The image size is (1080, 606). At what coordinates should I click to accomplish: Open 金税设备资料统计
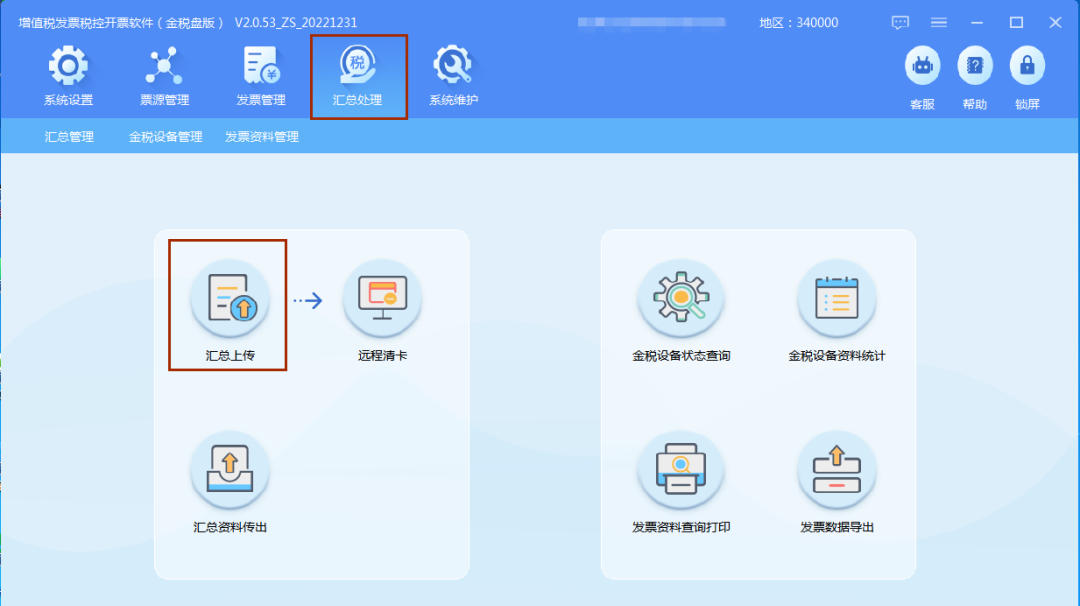[x=837, y=300]
